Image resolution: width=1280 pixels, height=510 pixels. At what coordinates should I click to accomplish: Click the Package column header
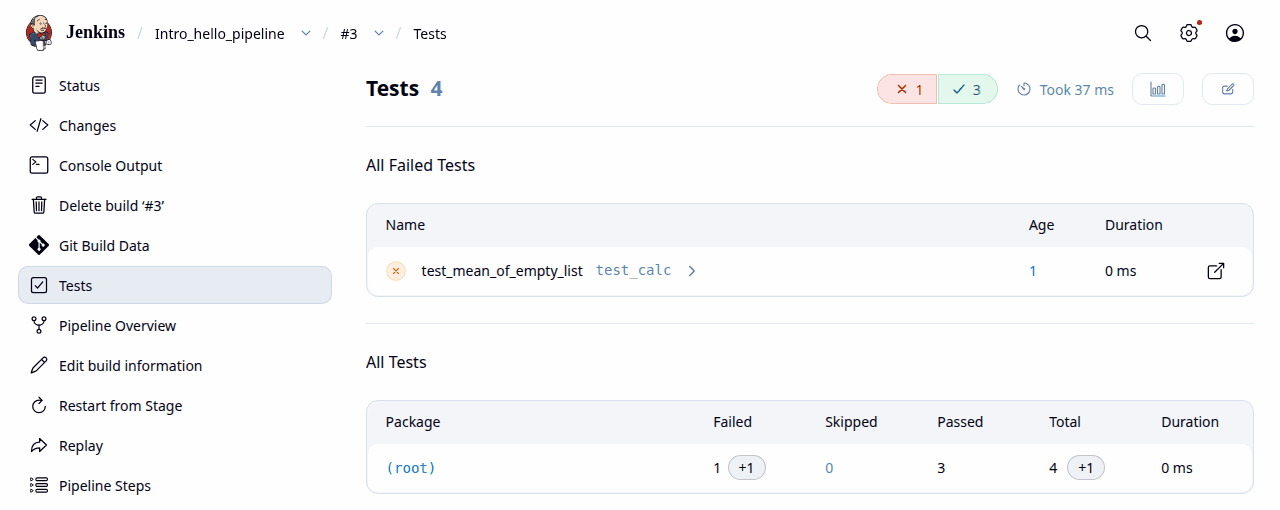(413, 422)
